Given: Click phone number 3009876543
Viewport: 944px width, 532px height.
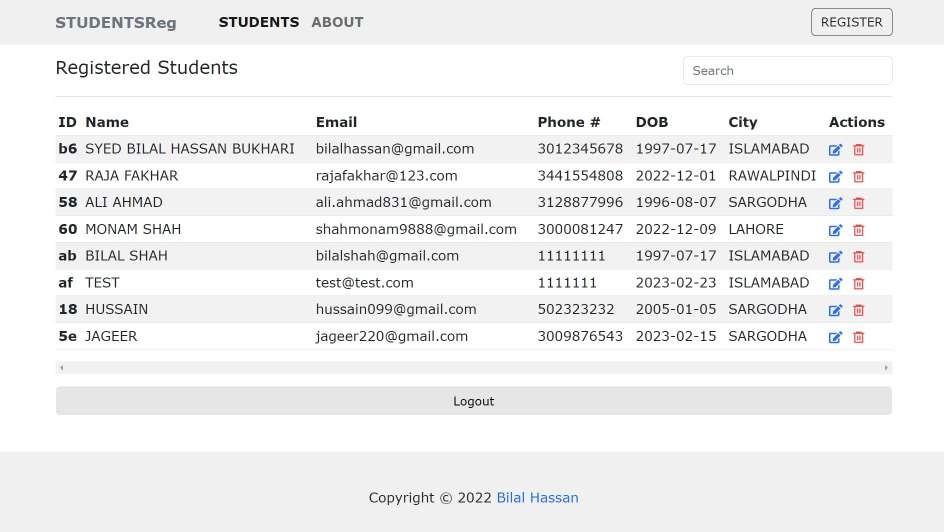Looking at the screenshot, I should (580, 336).
